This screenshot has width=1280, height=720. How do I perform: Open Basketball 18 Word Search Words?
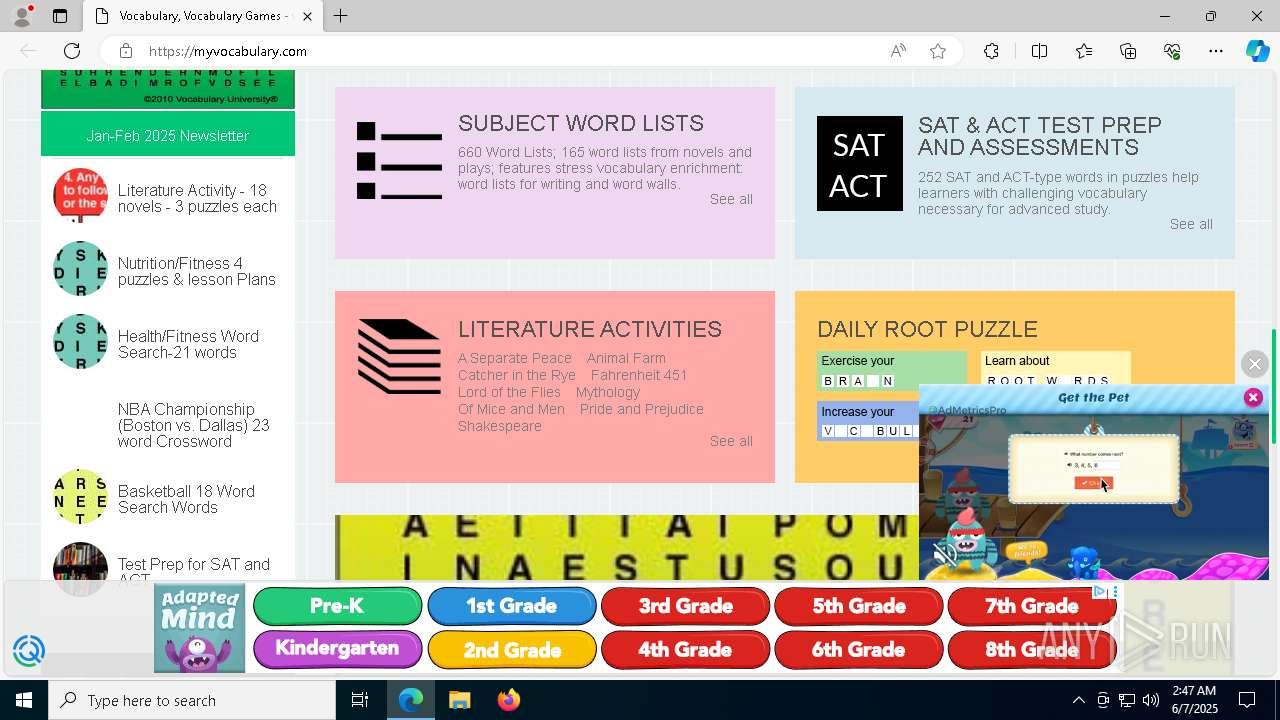tap(186, 499)
